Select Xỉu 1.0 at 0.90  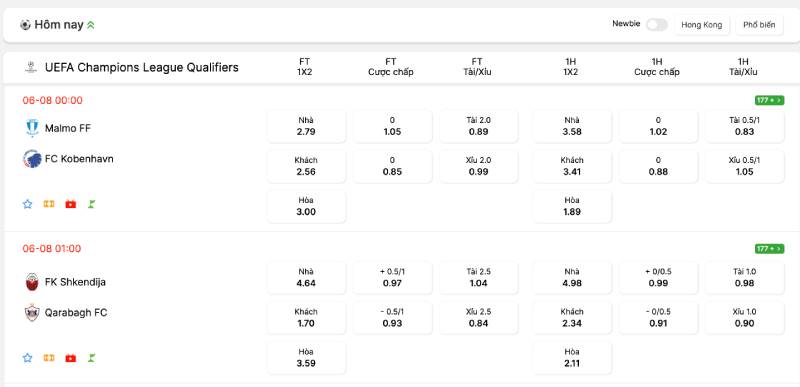pos(744,318)
